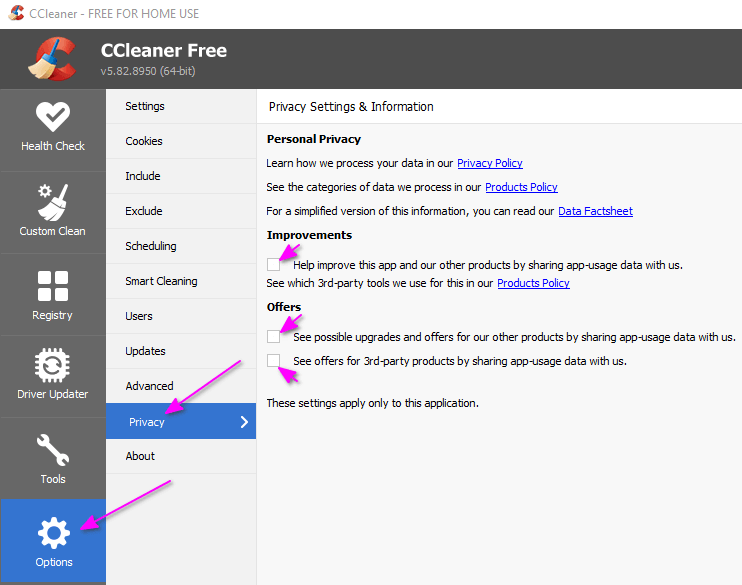Click the 'Privacy Settings & Information' title

pyautogui.click(x=351, y=106)
